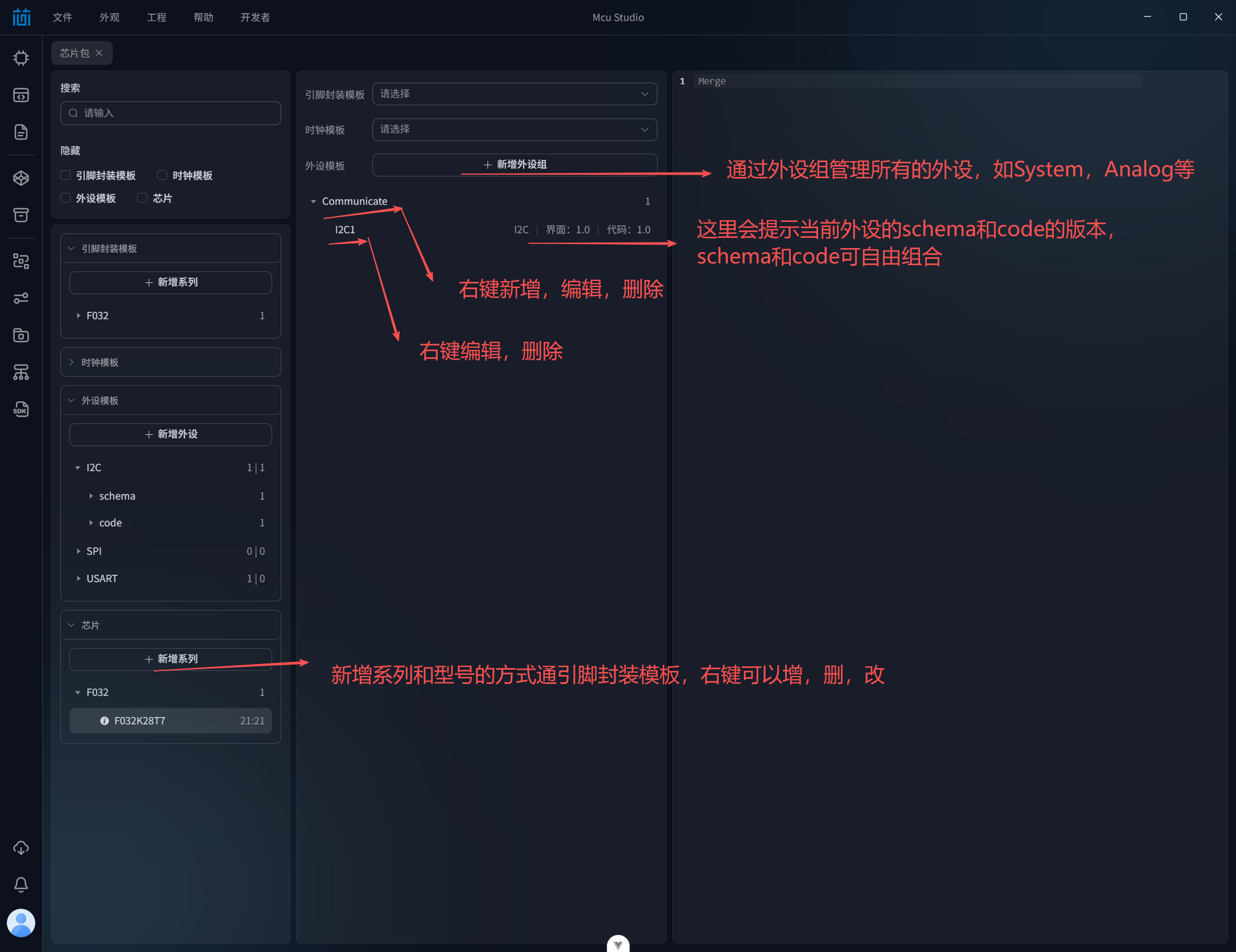
Task: Open the notification bell icon
Action: pos(21,884)
